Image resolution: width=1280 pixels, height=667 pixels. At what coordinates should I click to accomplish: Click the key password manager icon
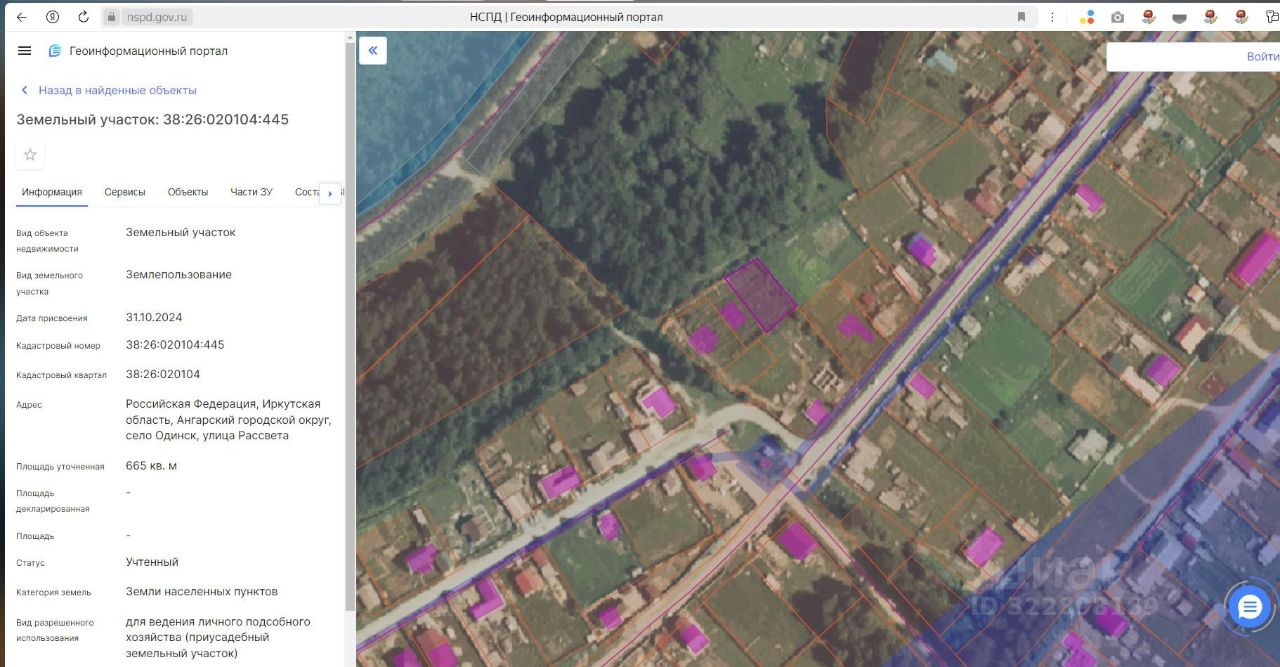(x=1273, y=17)
